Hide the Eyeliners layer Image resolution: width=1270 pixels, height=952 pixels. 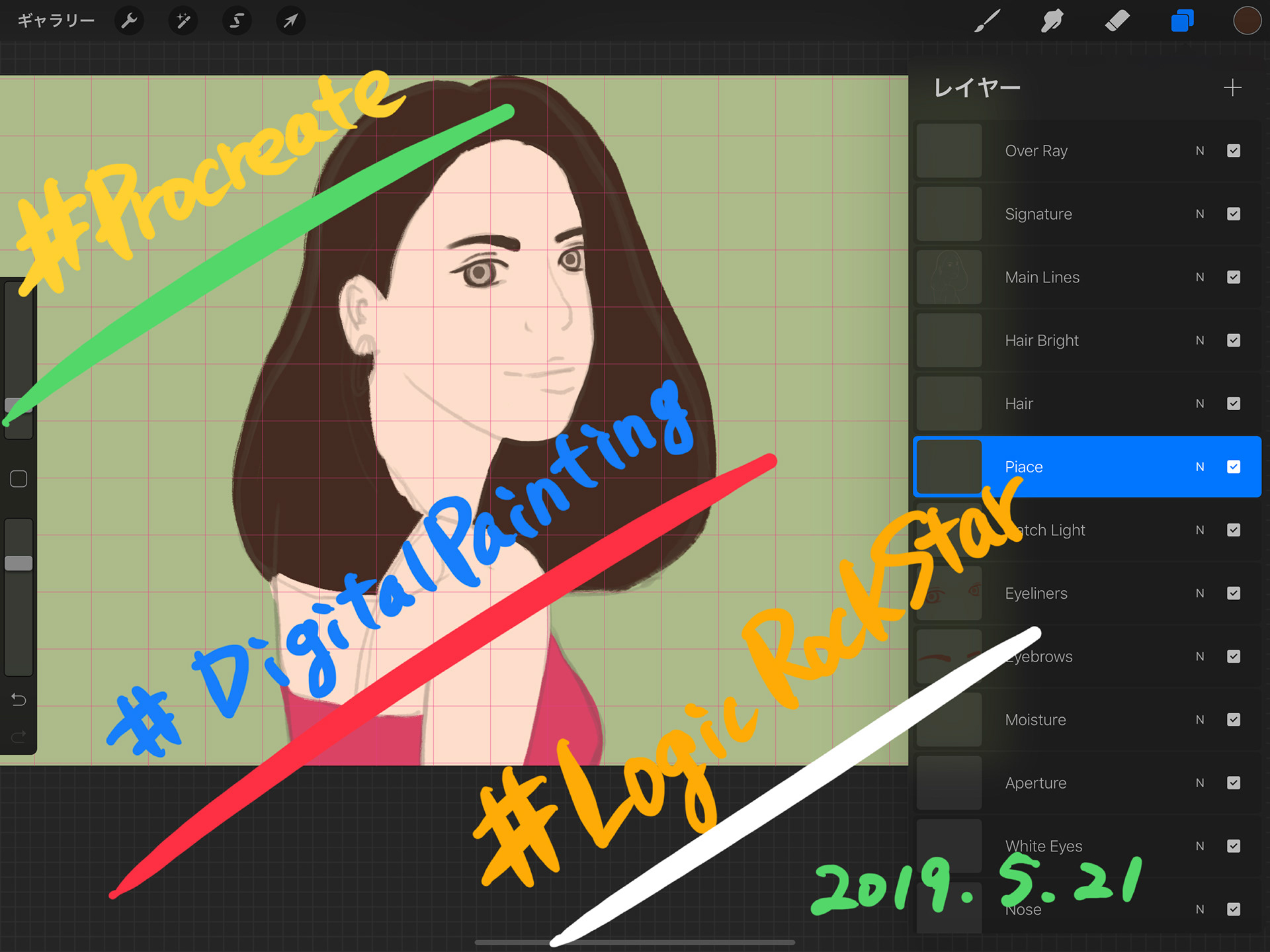click(1234, 593)
